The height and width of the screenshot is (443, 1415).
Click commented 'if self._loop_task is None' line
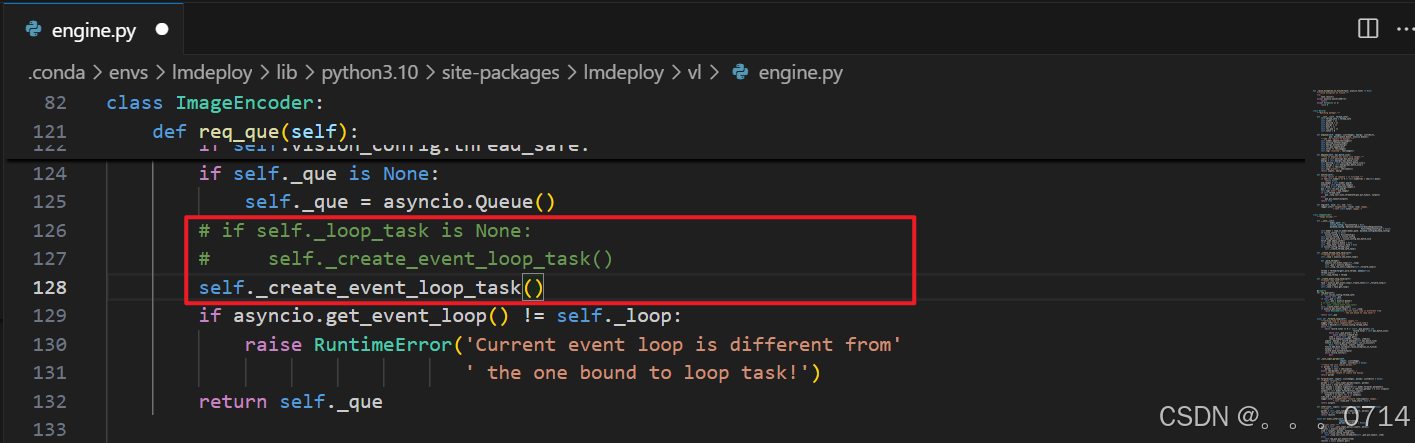pyautogui.click(x=366, y=231)
